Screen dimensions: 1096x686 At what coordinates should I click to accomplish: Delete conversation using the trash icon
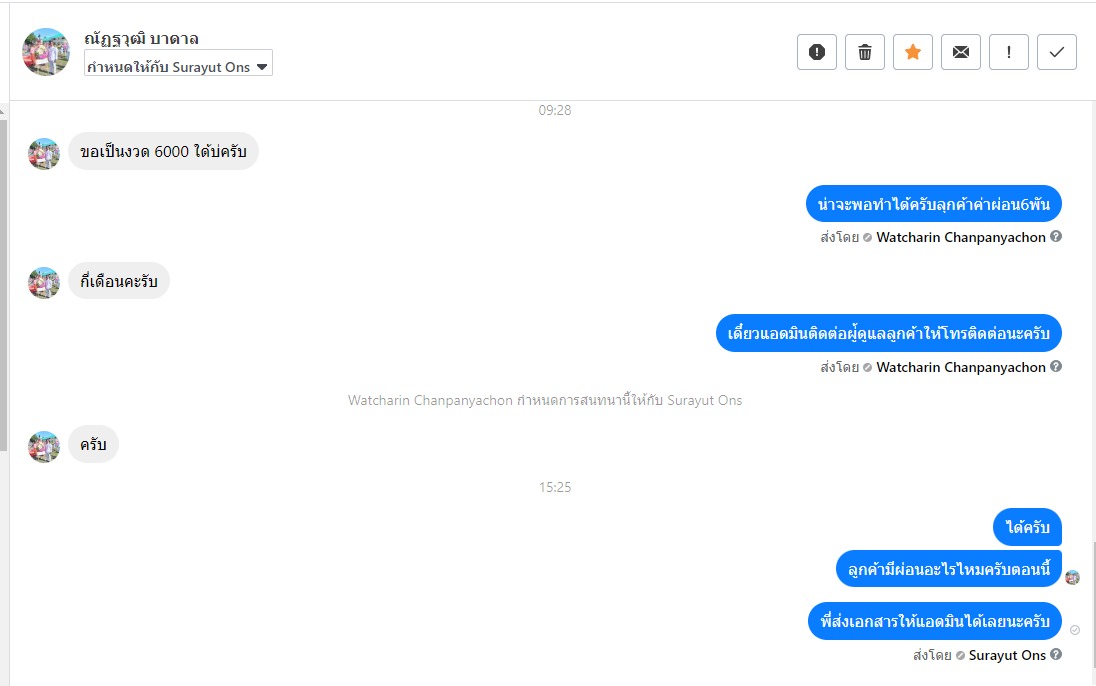(x=865, y=52)
